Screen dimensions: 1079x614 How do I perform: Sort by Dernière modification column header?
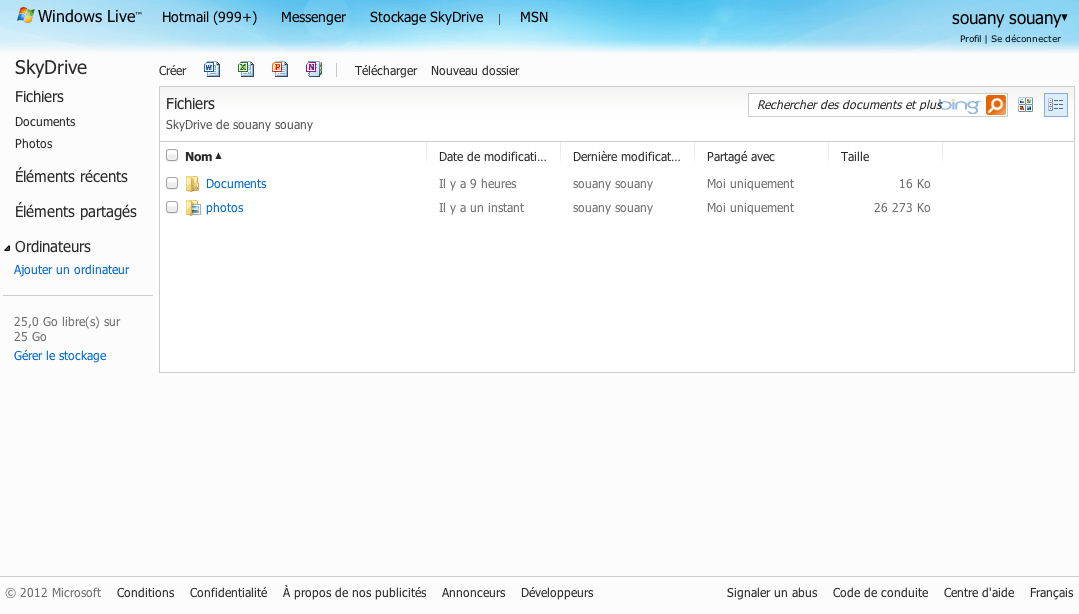point(626,157)
